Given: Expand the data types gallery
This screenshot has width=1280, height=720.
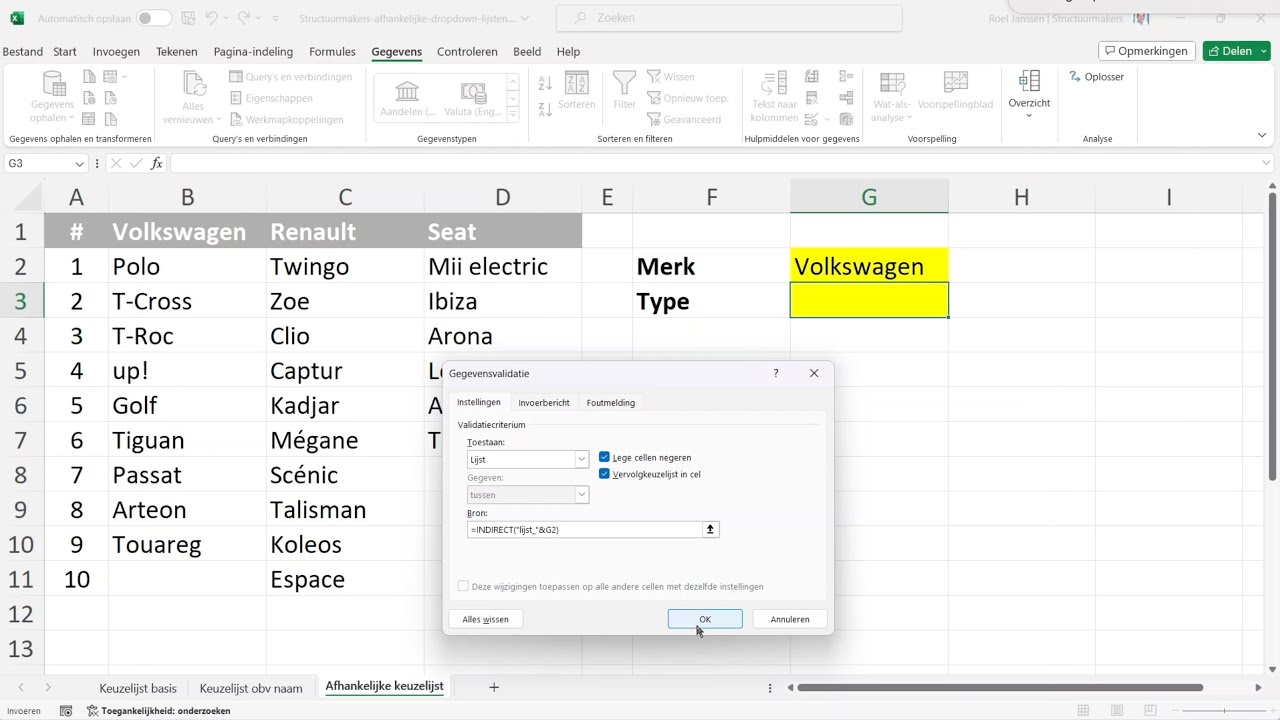Looking at the screenshot, I should click(x=514, y=115).
